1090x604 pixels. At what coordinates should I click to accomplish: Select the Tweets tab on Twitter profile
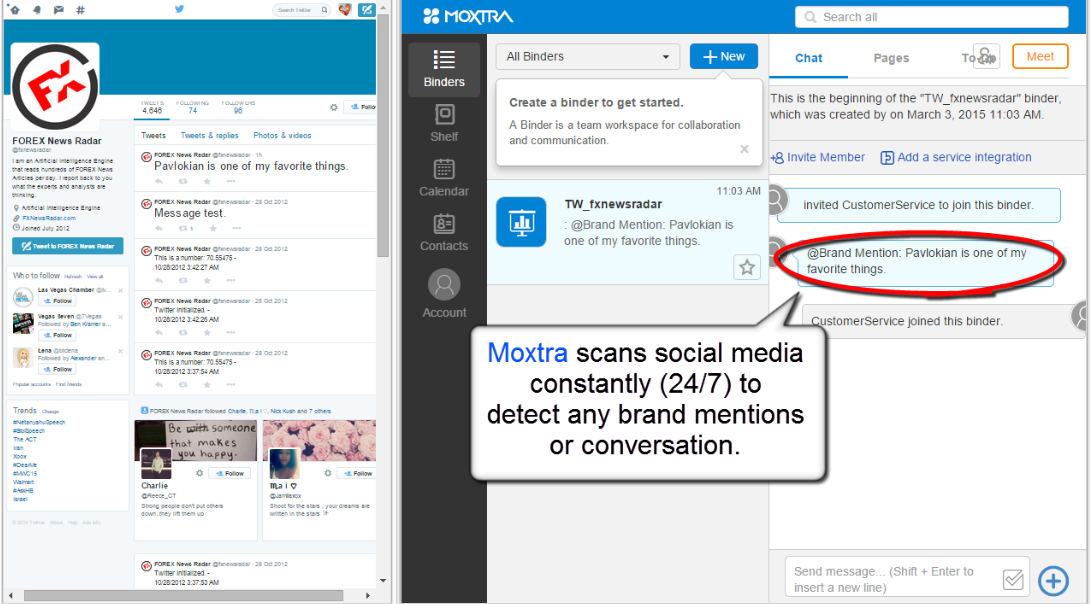(154, 136)
